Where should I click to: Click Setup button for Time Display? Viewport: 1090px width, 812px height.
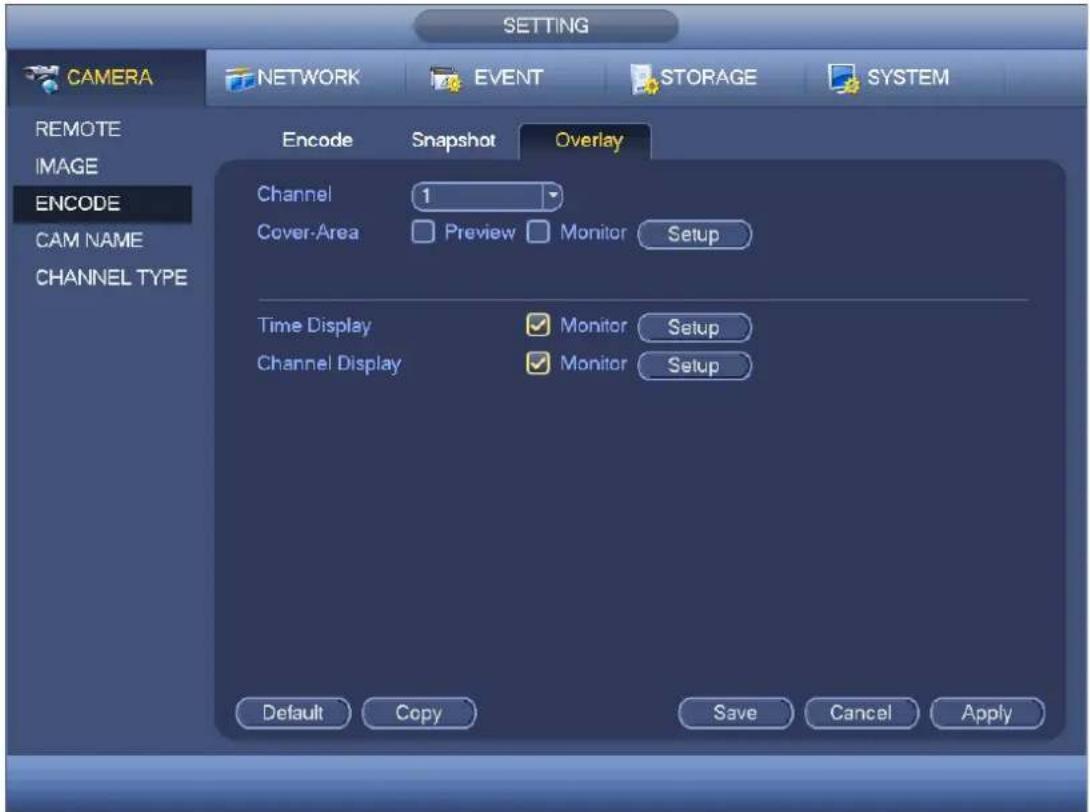pos(694,327)
